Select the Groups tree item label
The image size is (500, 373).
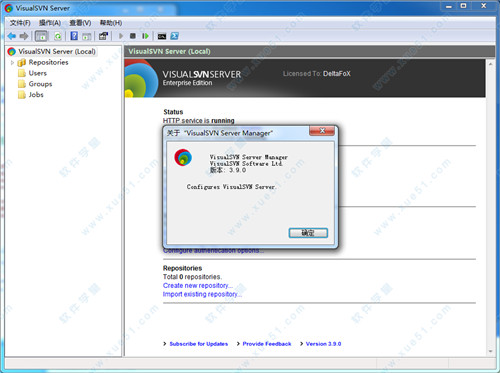coord(40,84)
